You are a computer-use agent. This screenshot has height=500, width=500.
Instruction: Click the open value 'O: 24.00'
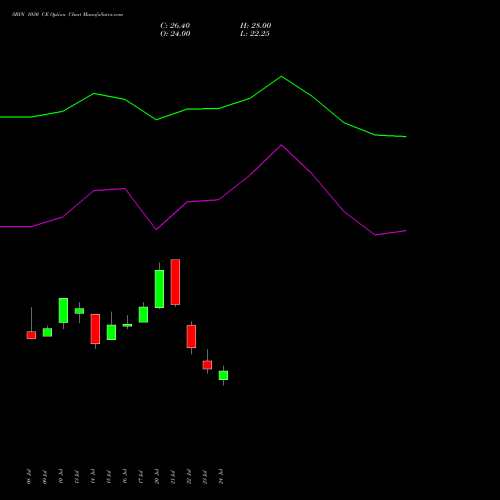click(x=175, y=34)
